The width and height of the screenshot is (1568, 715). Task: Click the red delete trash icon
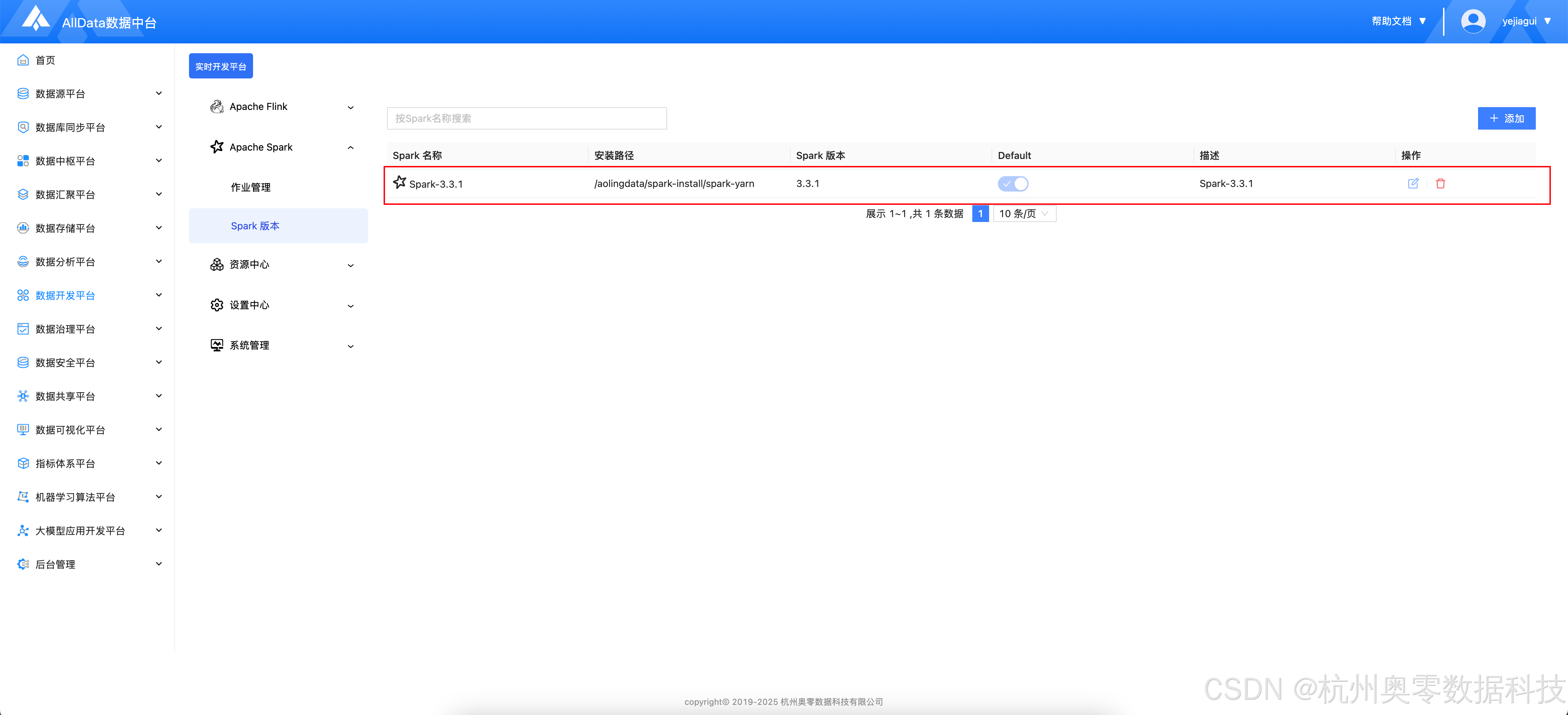(1440, 183)
